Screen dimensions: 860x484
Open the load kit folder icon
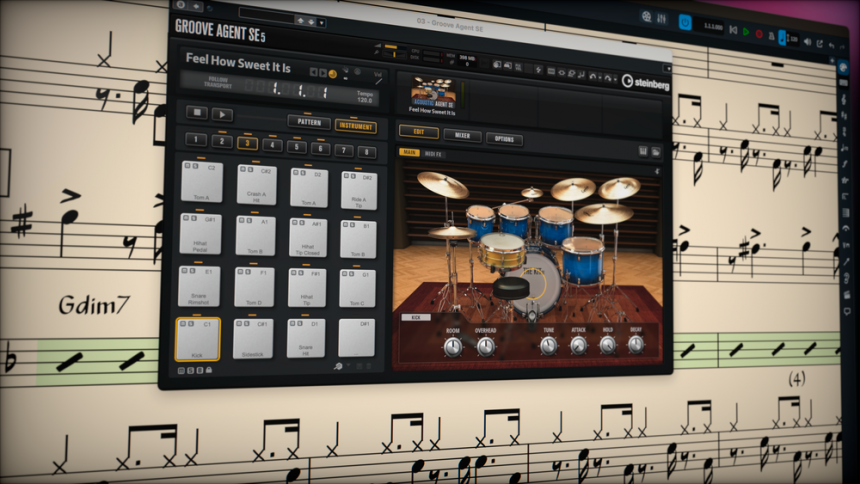coord(656,152)
